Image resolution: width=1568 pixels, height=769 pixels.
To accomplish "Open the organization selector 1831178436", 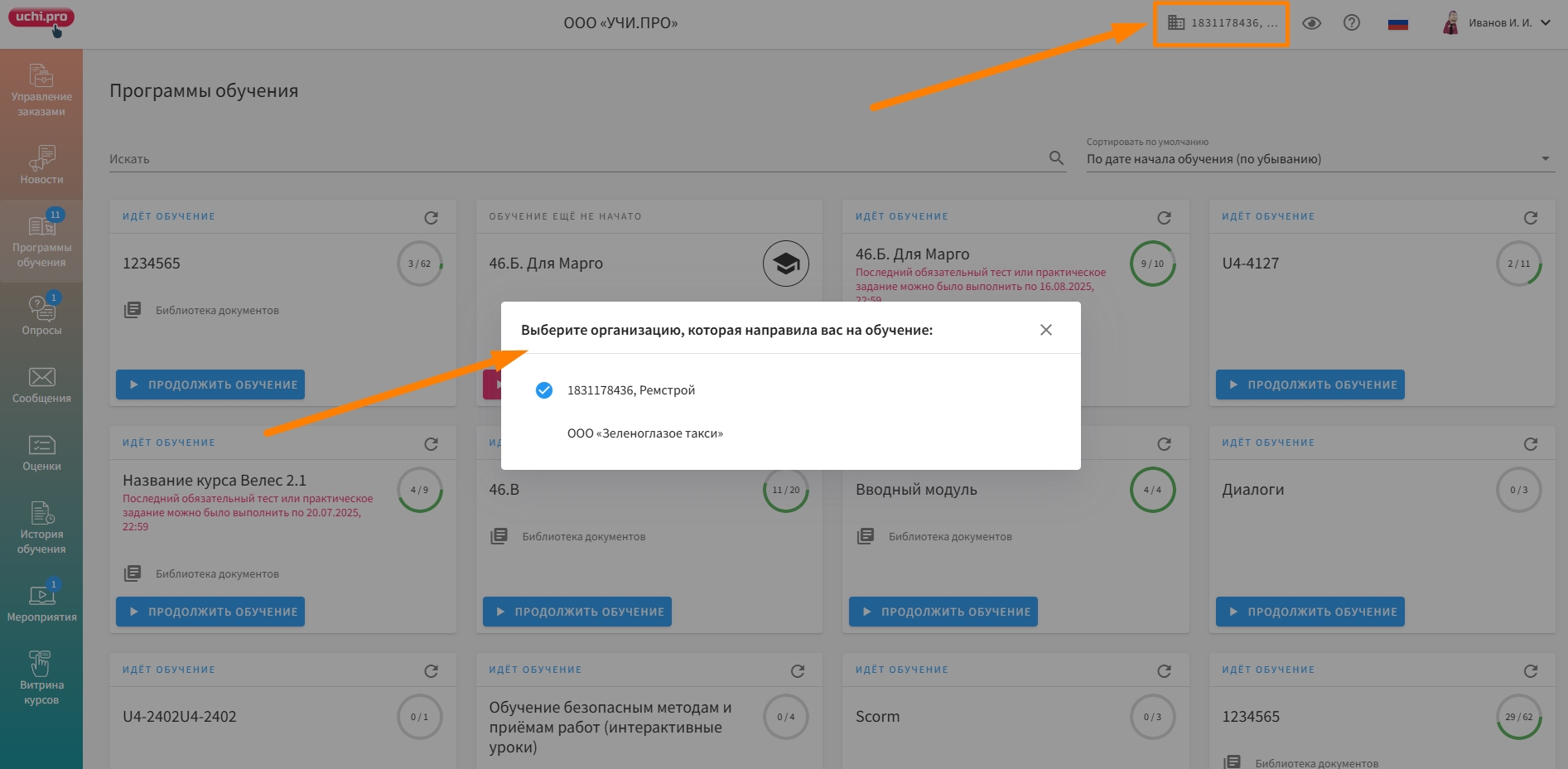I will 1222,23.
